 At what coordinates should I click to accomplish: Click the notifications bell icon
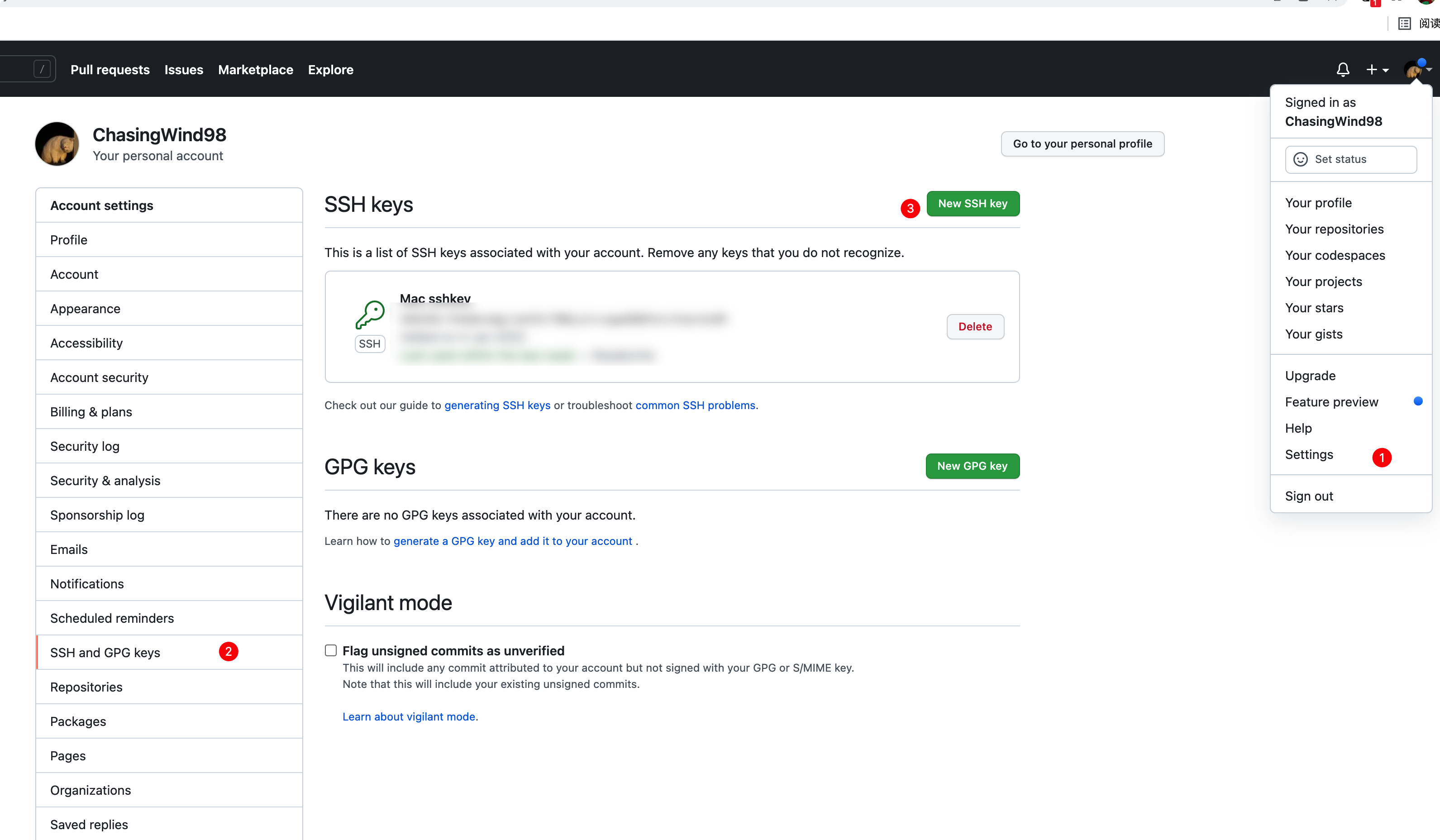[1342, 70]
